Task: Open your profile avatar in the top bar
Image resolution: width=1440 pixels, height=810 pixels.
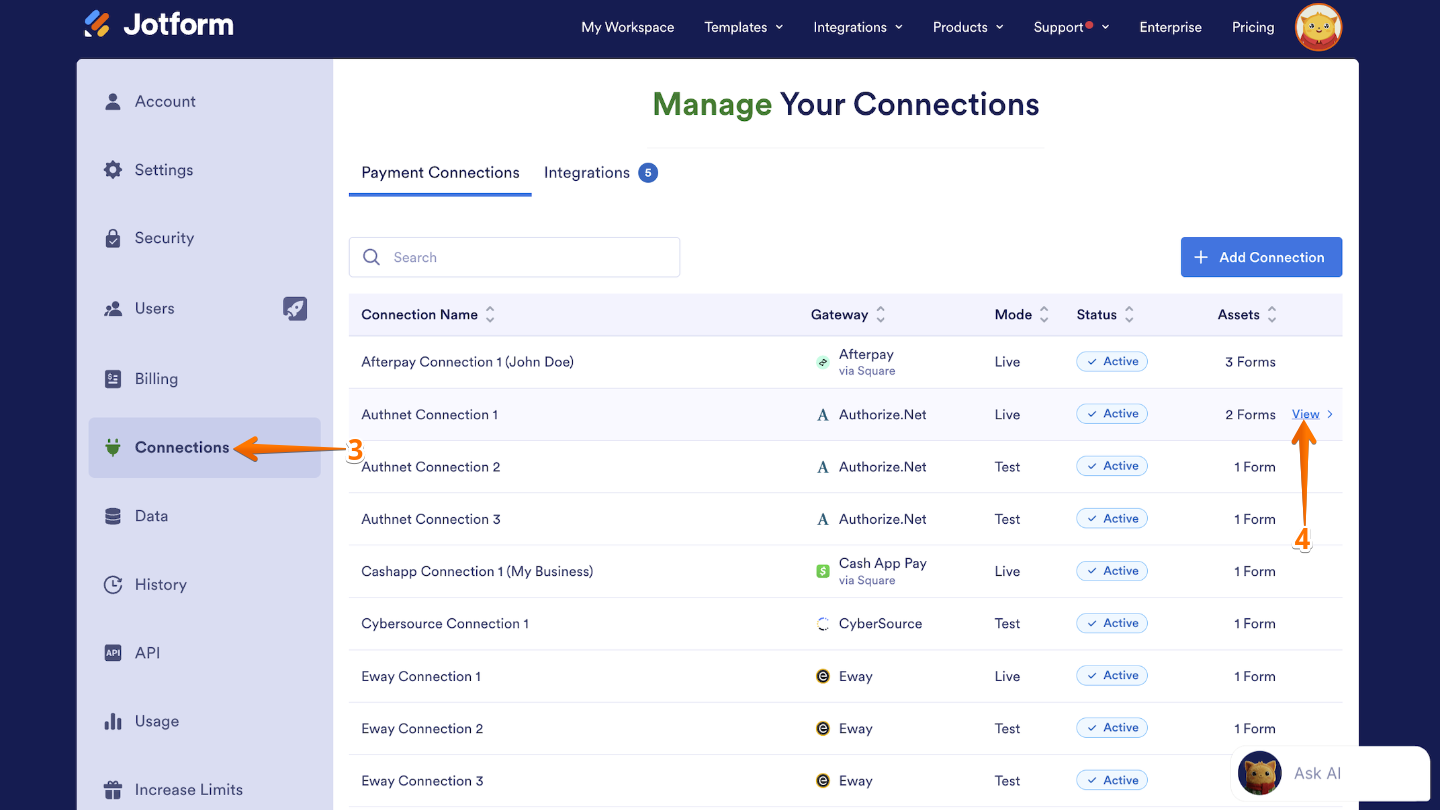Action: 1318,27
